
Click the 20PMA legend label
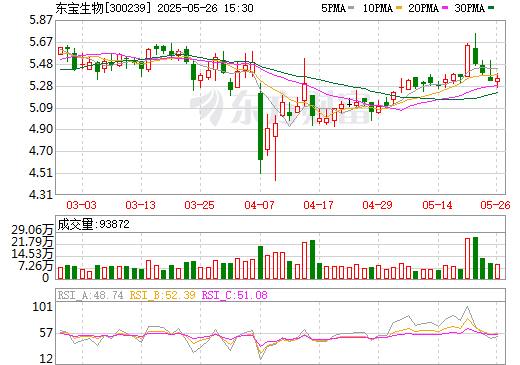(423, 8)
